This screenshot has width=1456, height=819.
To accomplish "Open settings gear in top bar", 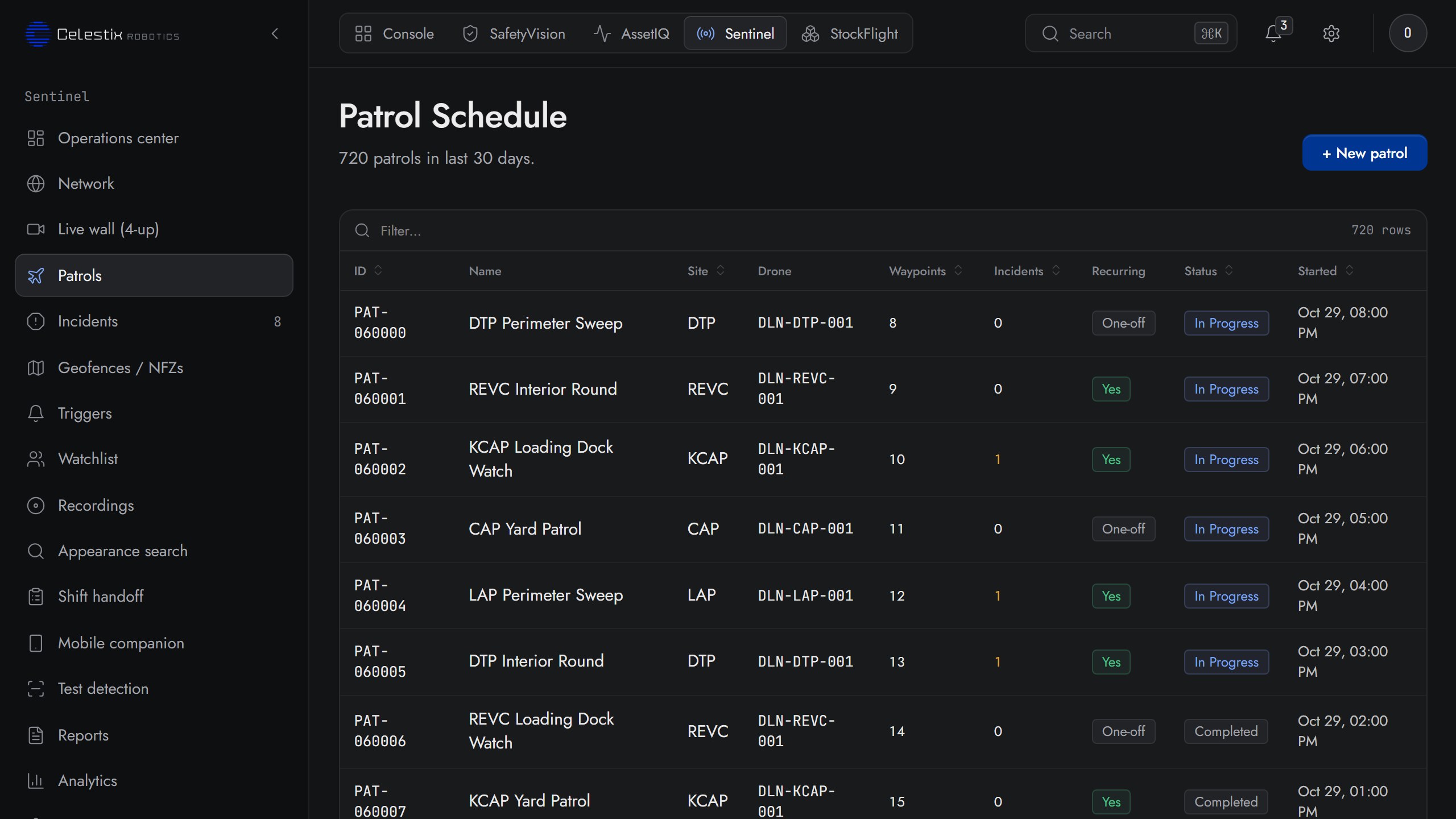I will (x=1331, y=34).
